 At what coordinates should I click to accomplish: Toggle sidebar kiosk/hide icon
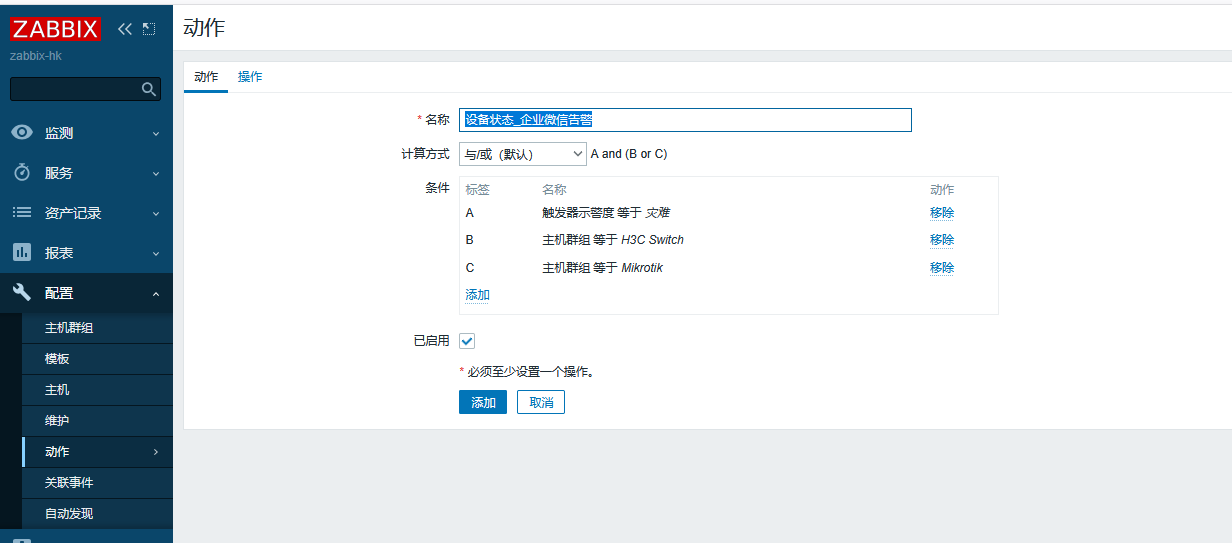pyautogui.click(x=149, y=29)
